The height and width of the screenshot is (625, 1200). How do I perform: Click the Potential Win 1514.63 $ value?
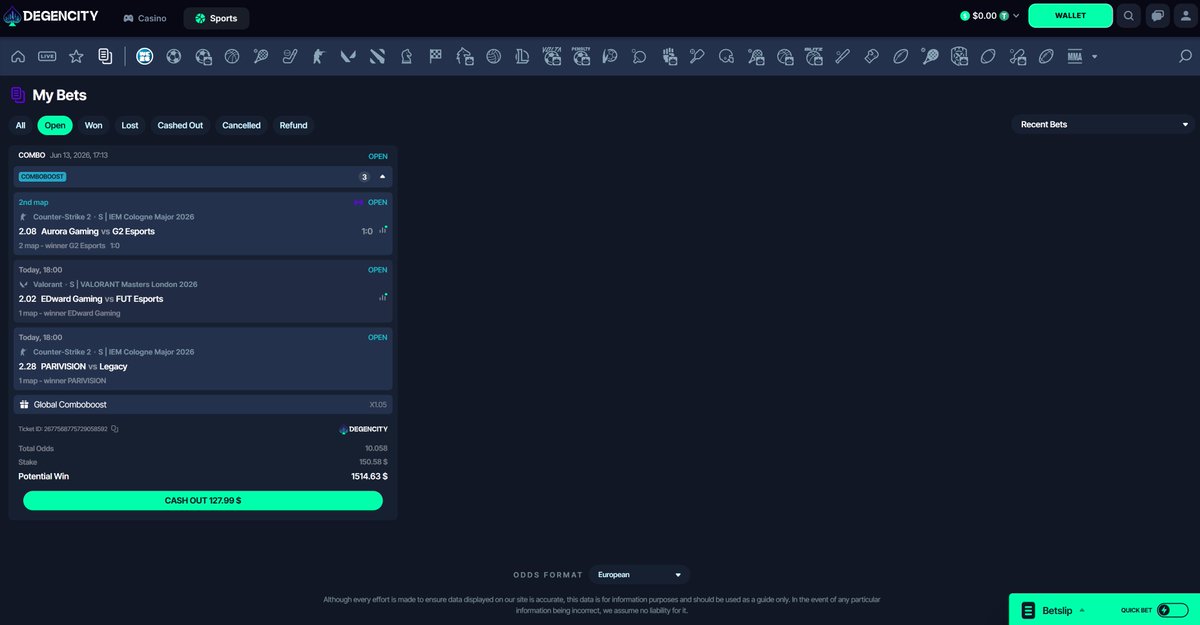point(369,477)
